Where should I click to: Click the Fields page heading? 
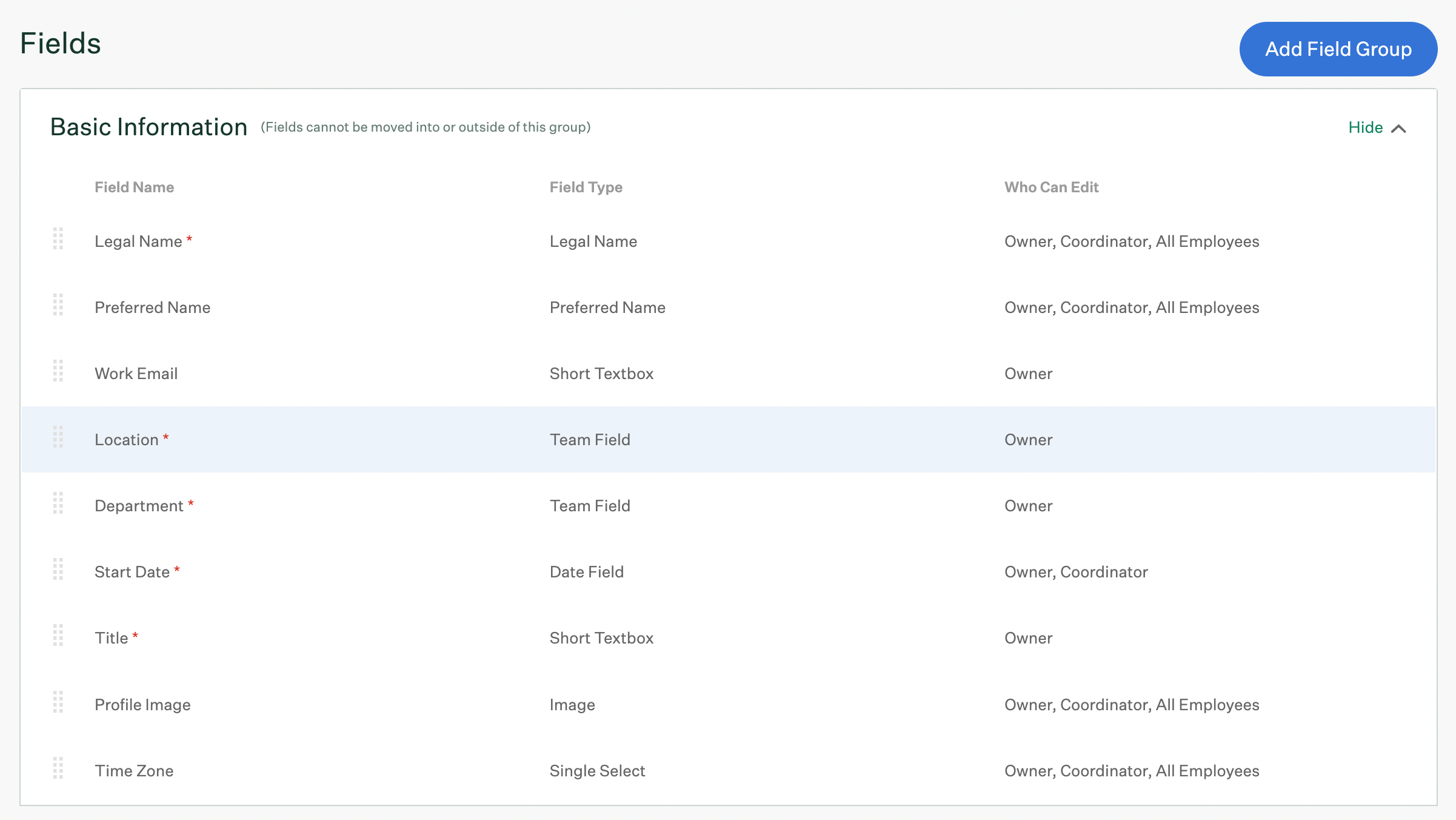(61, 44)
